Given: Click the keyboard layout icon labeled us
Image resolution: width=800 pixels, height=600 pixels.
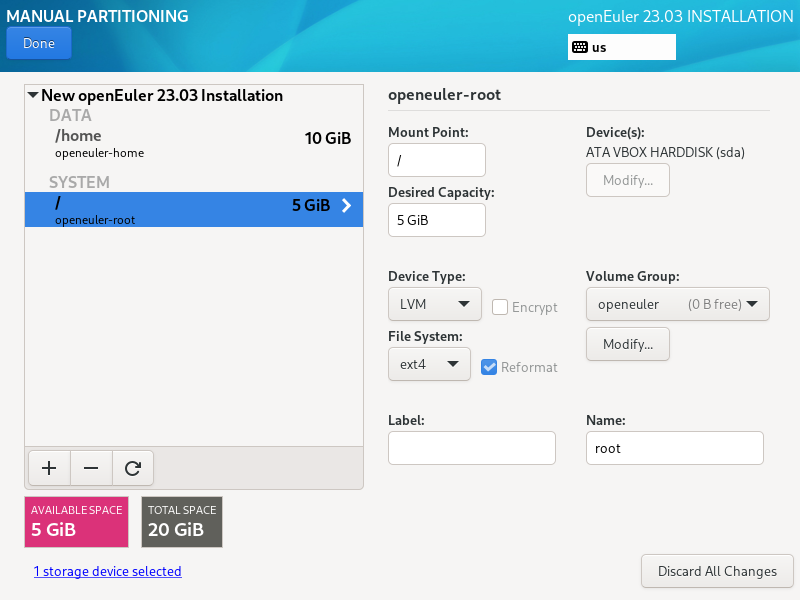Looking at the screenshot, I should (580, 47).
